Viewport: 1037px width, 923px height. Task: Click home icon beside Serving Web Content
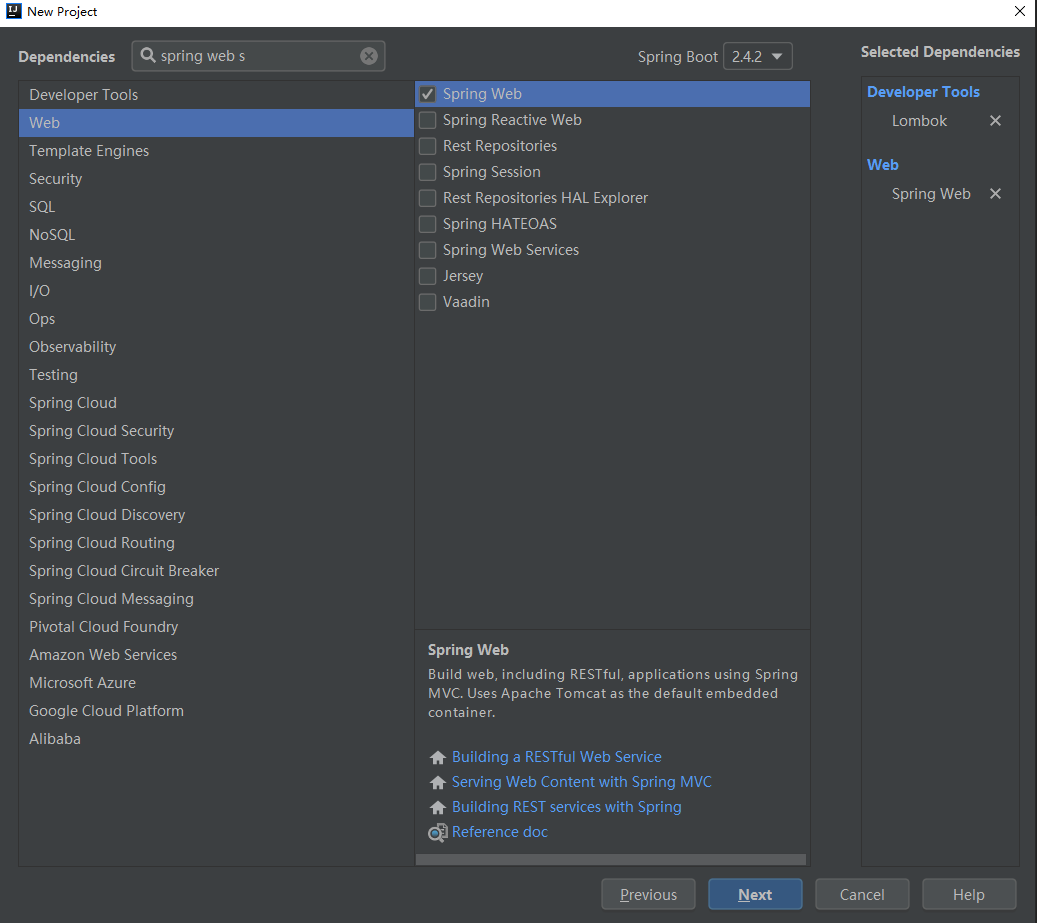click(x=437, y=783)
